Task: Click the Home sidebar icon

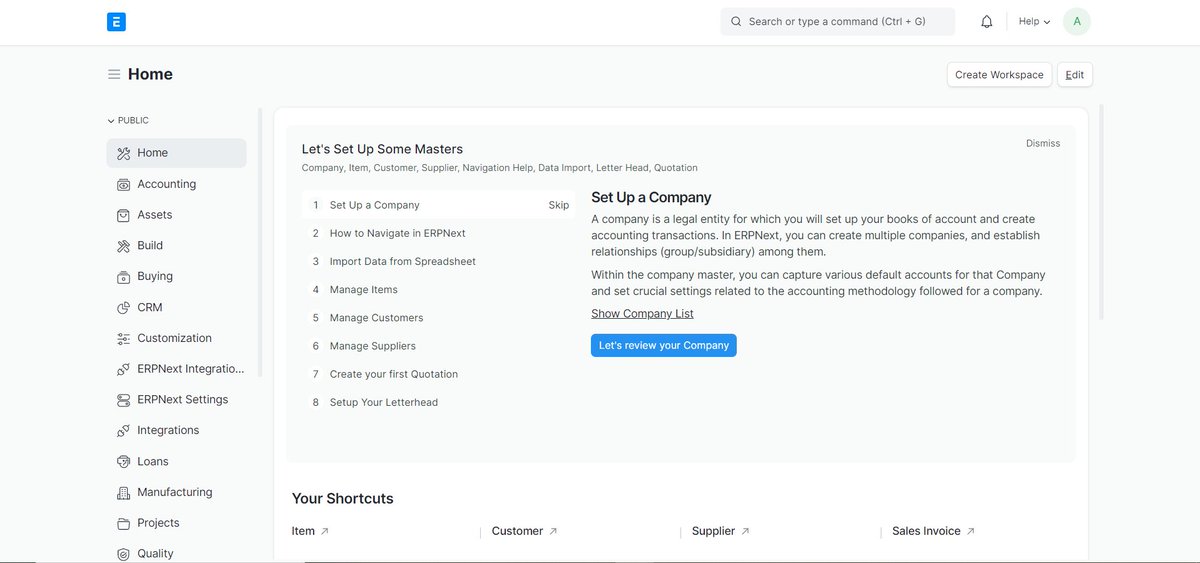Action: [x=124, y=153]
